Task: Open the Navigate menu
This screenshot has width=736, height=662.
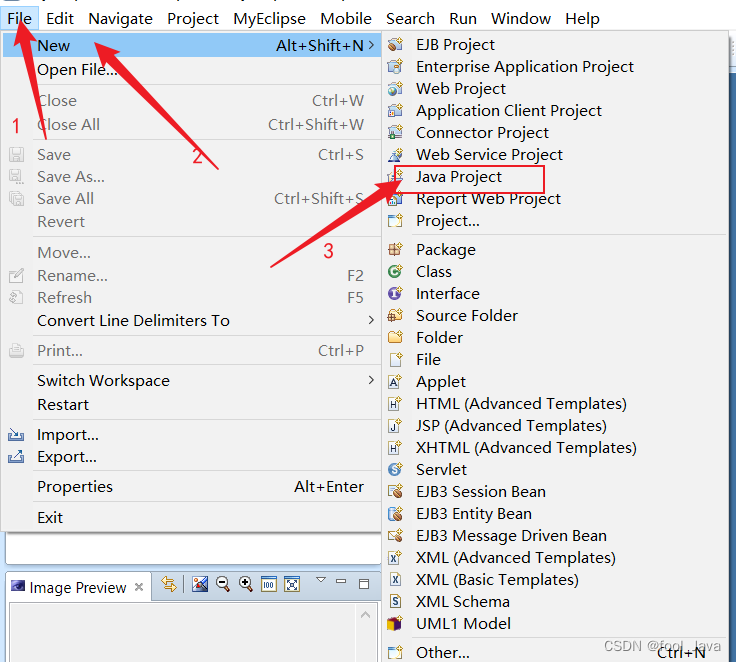Action: 120,18
